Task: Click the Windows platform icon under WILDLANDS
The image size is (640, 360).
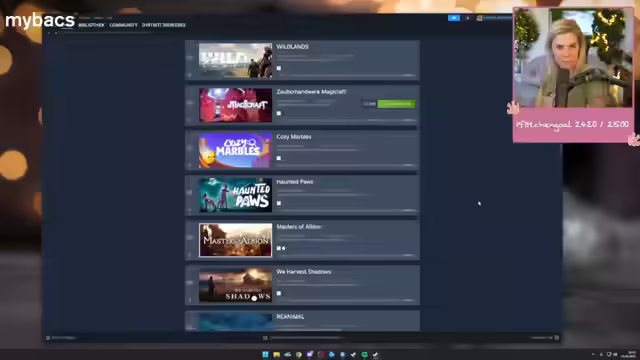Action: point(279,68)
